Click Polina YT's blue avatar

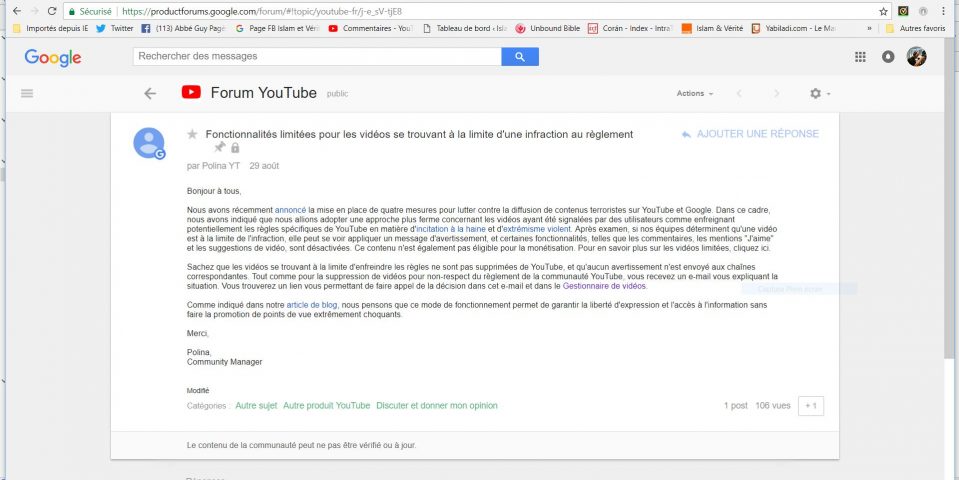tap(149, 144)
